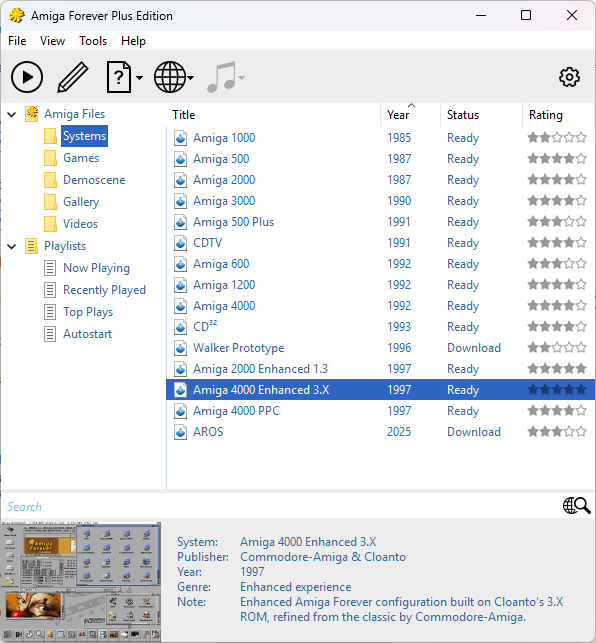Image resolution: width=596 pixels, height=643 pixels.
Task: Select the Playlists node icon
Action: click(x=32, y=246)
